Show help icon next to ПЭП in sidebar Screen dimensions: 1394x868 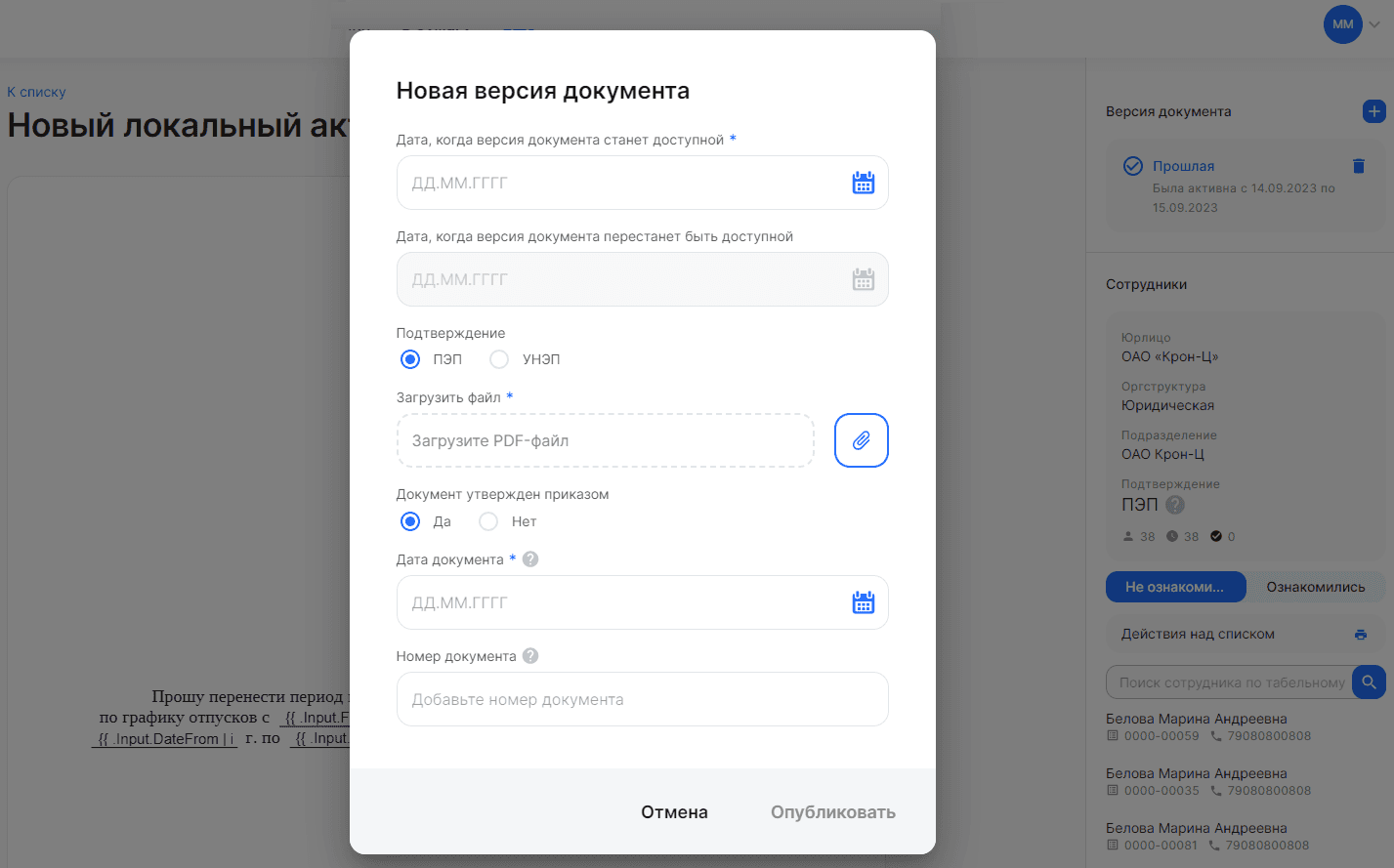click(x=1175, y=505)
